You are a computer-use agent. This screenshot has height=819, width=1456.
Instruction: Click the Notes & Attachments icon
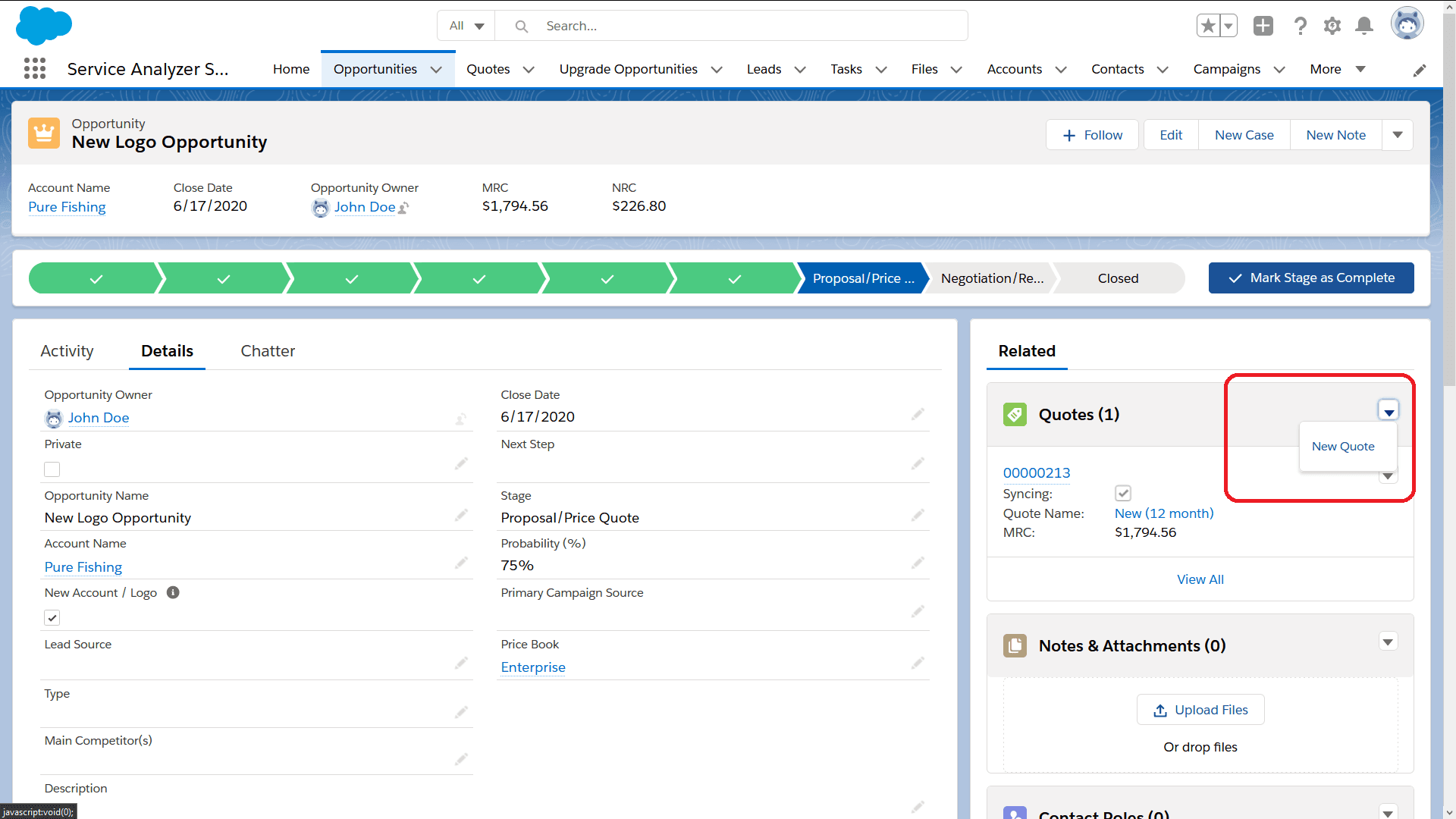pyautogui.click(x=1015, y=646)
